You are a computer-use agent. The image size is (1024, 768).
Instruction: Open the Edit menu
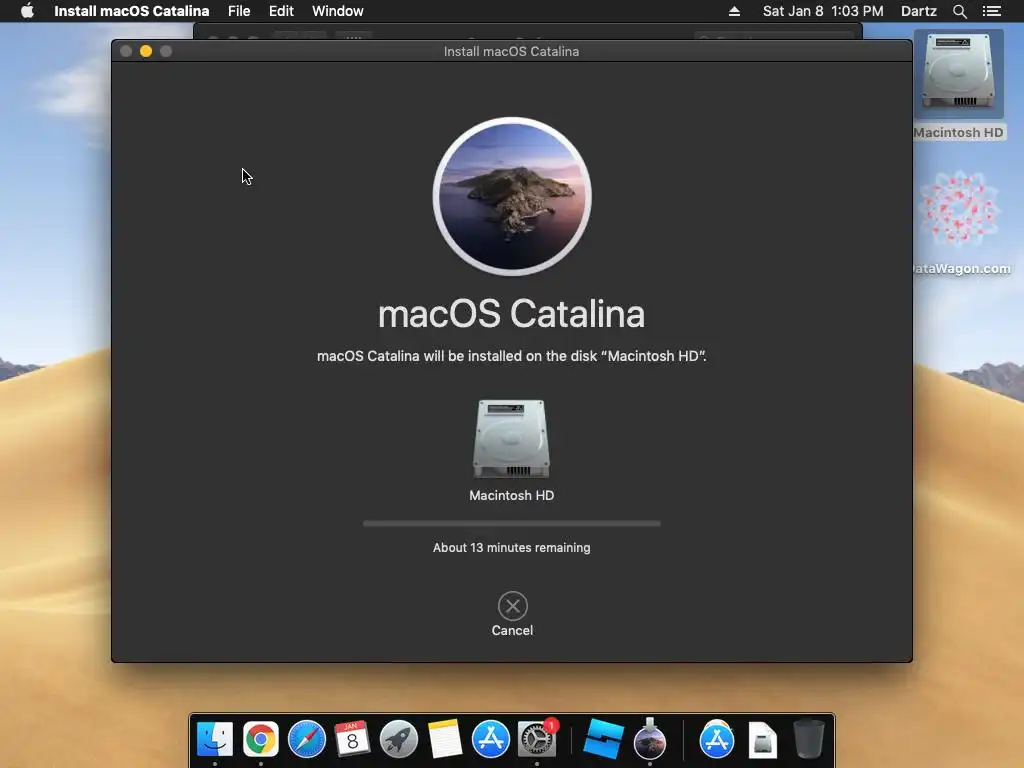(281, 11)
